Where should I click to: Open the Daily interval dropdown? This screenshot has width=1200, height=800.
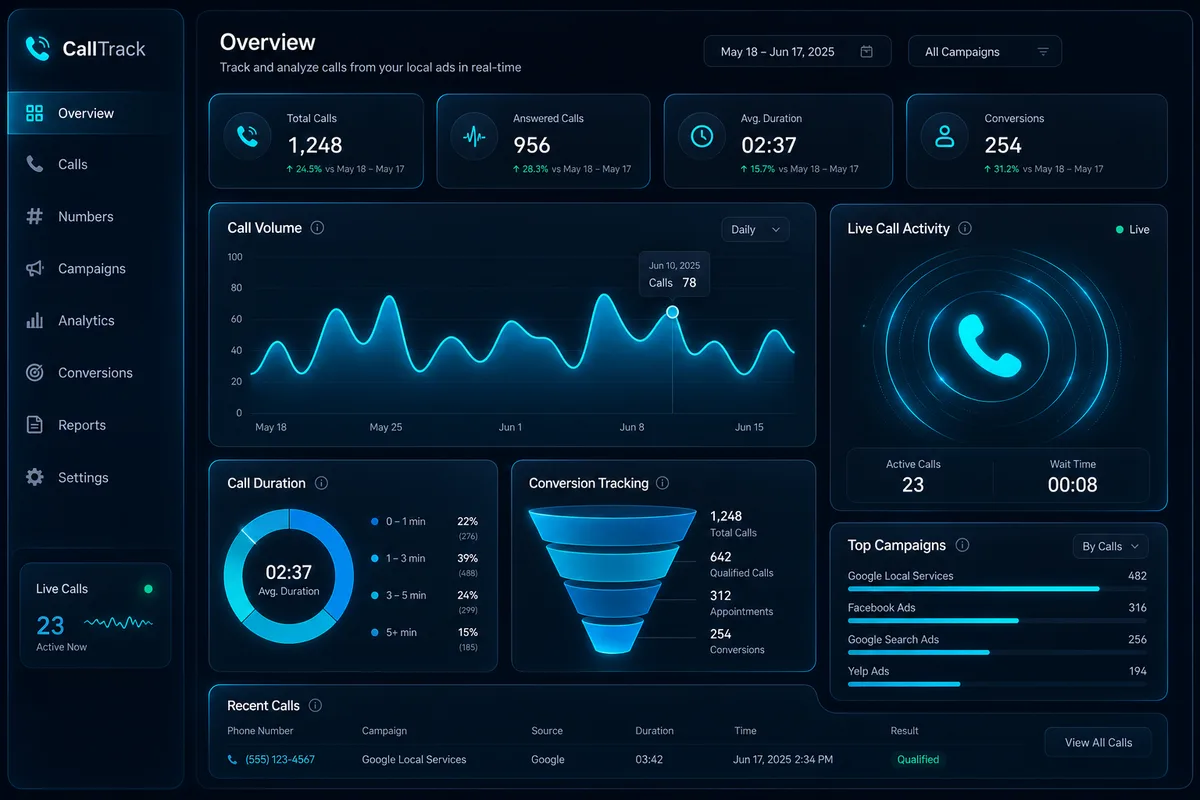(755, 230)
